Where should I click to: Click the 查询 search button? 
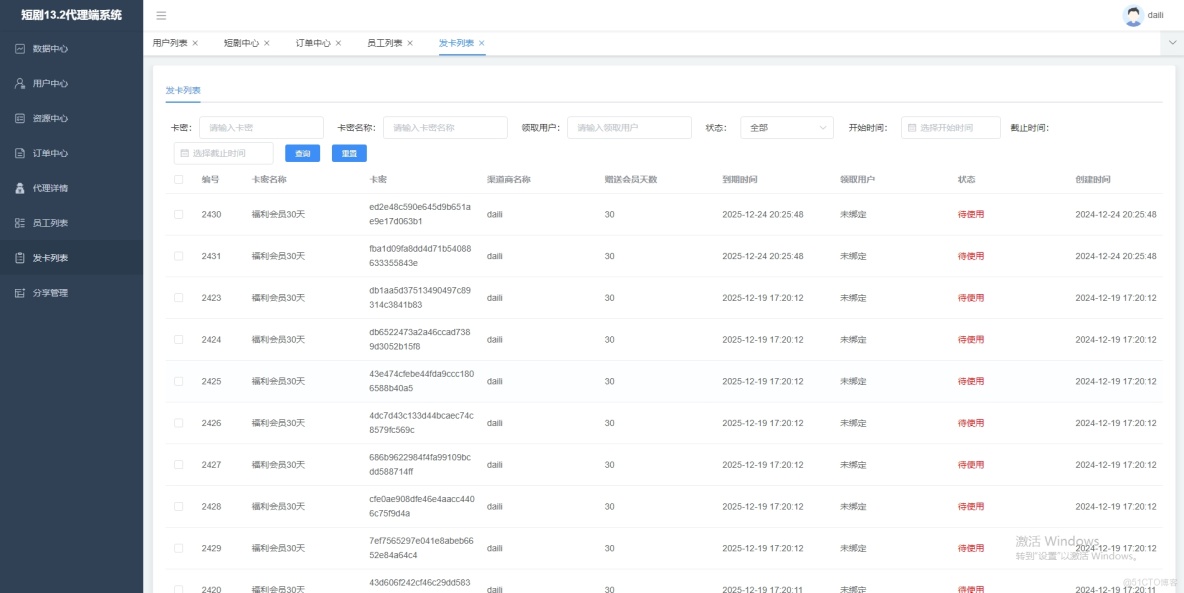(302, 152)
